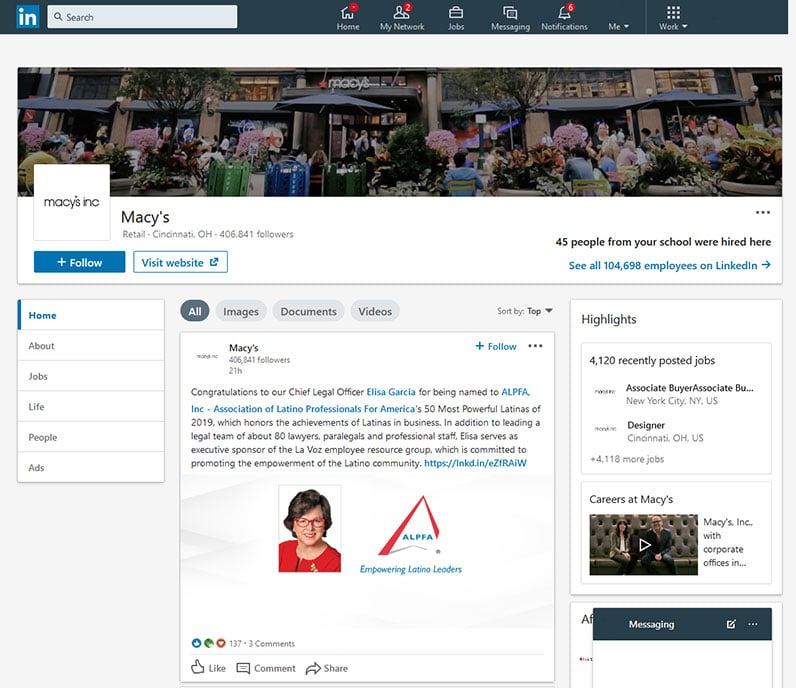Expand the Me dropdown menu
The width and height of the screenshot is (796, 688).
click(618, 26)
